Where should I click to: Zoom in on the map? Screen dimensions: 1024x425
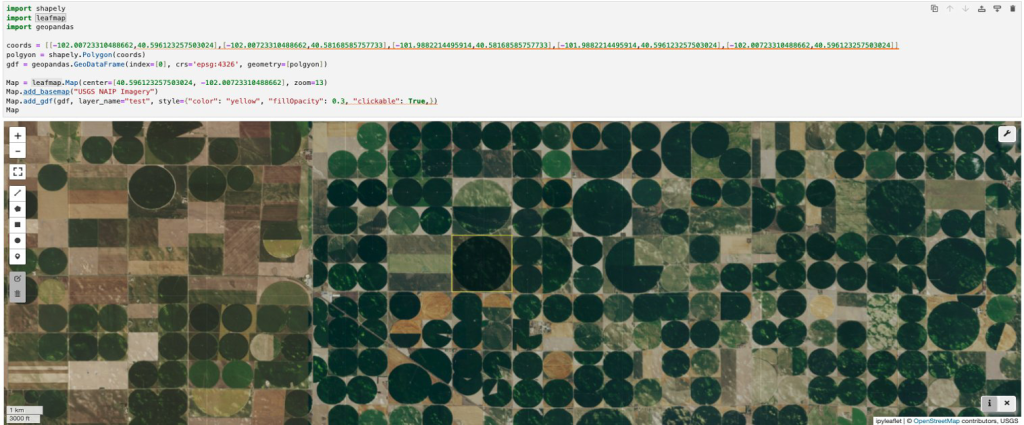coord(17,135)
